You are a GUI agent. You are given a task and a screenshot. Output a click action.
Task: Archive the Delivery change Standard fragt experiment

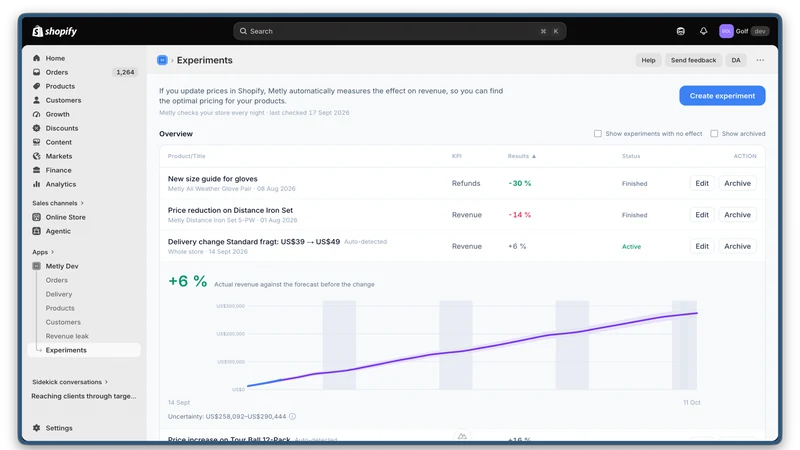tap(737, 246)
